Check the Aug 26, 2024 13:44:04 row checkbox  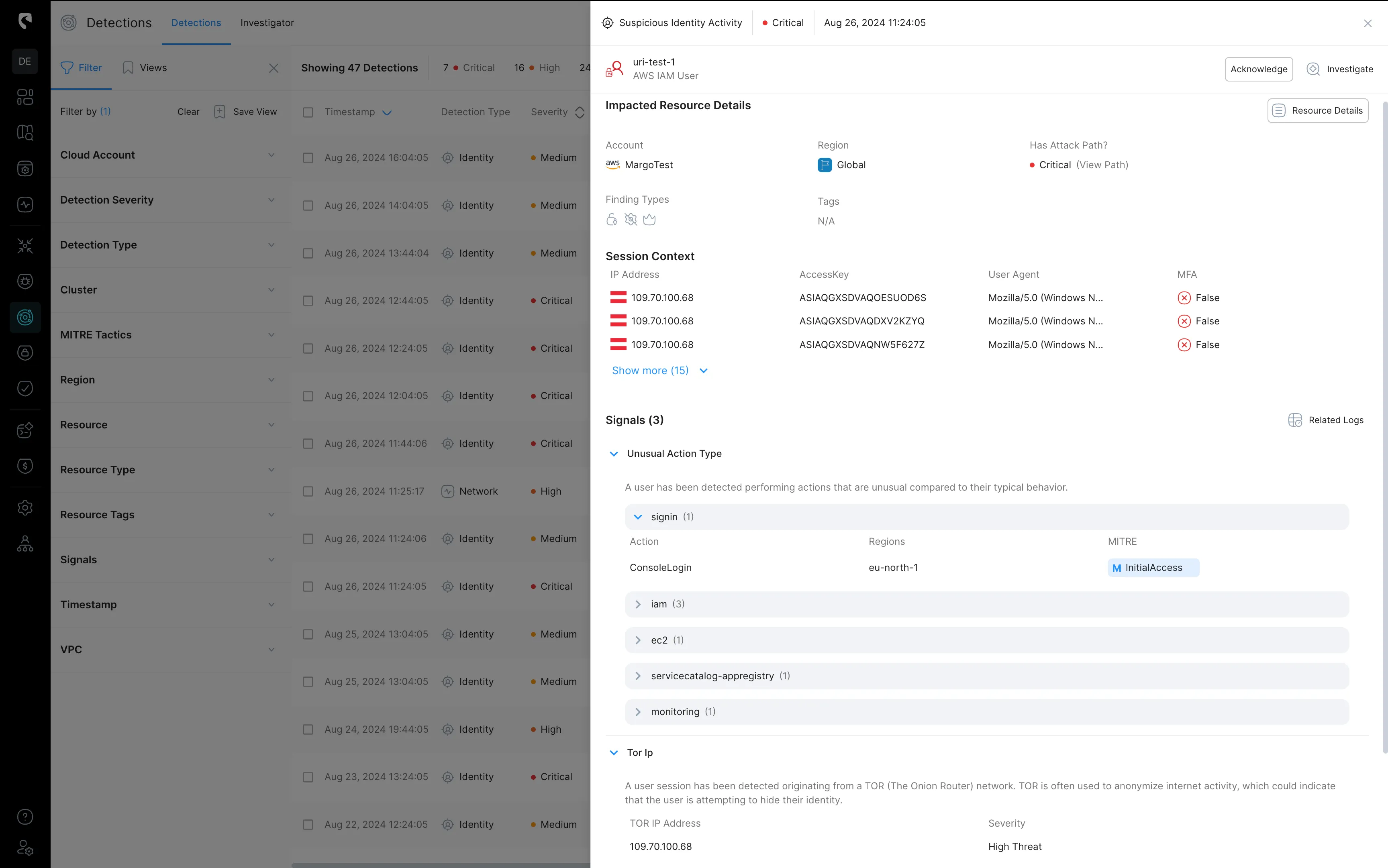pos(308,253)
